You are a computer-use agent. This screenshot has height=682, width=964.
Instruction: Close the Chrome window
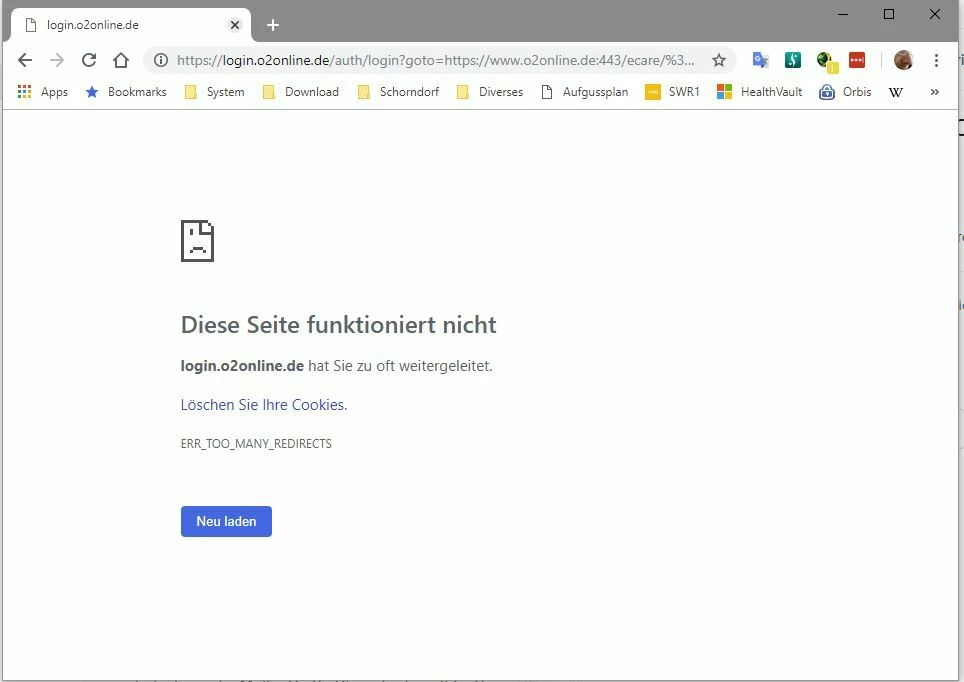tap(935, 14)
